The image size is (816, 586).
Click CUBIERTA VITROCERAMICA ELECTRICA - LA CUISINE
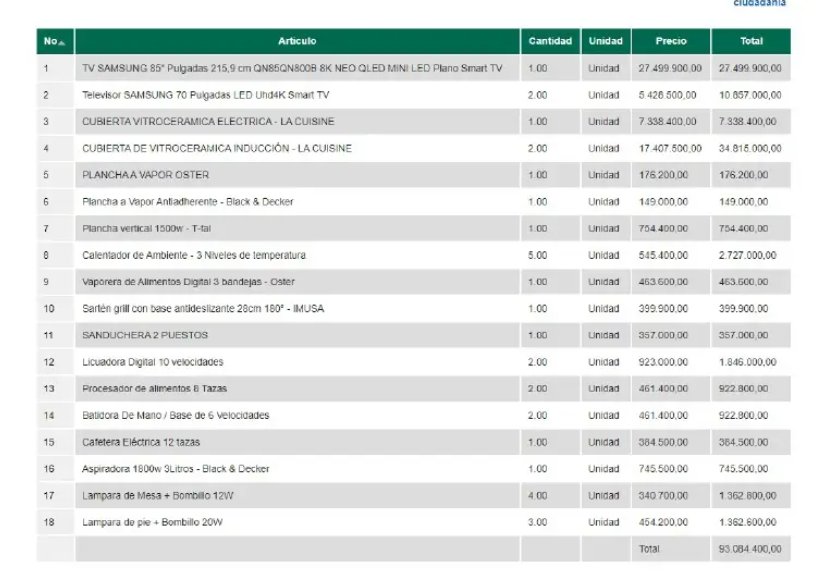click(x=208, y=121)
